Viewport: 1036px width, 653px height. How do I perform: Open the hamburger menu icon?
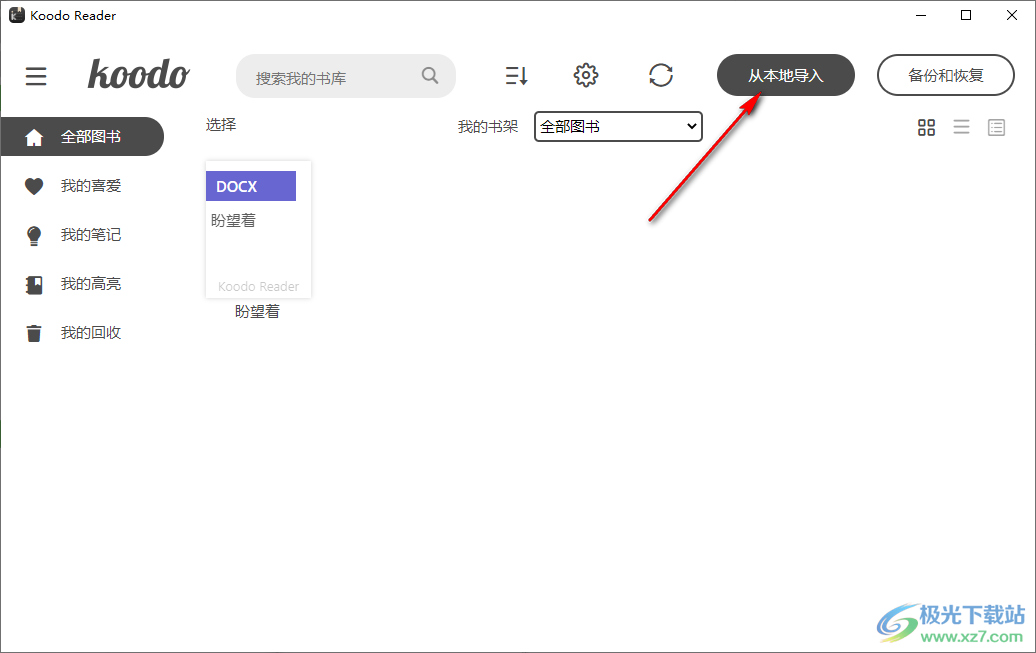36,76
